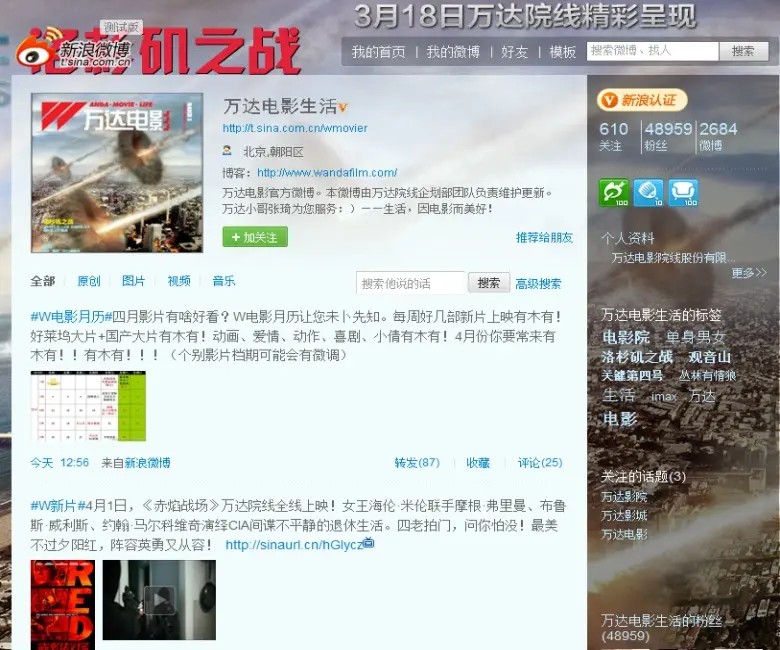Play the video thumbnail in the 赤焰战场 post
The image size is (780, 650).
(x=159, y=600)
